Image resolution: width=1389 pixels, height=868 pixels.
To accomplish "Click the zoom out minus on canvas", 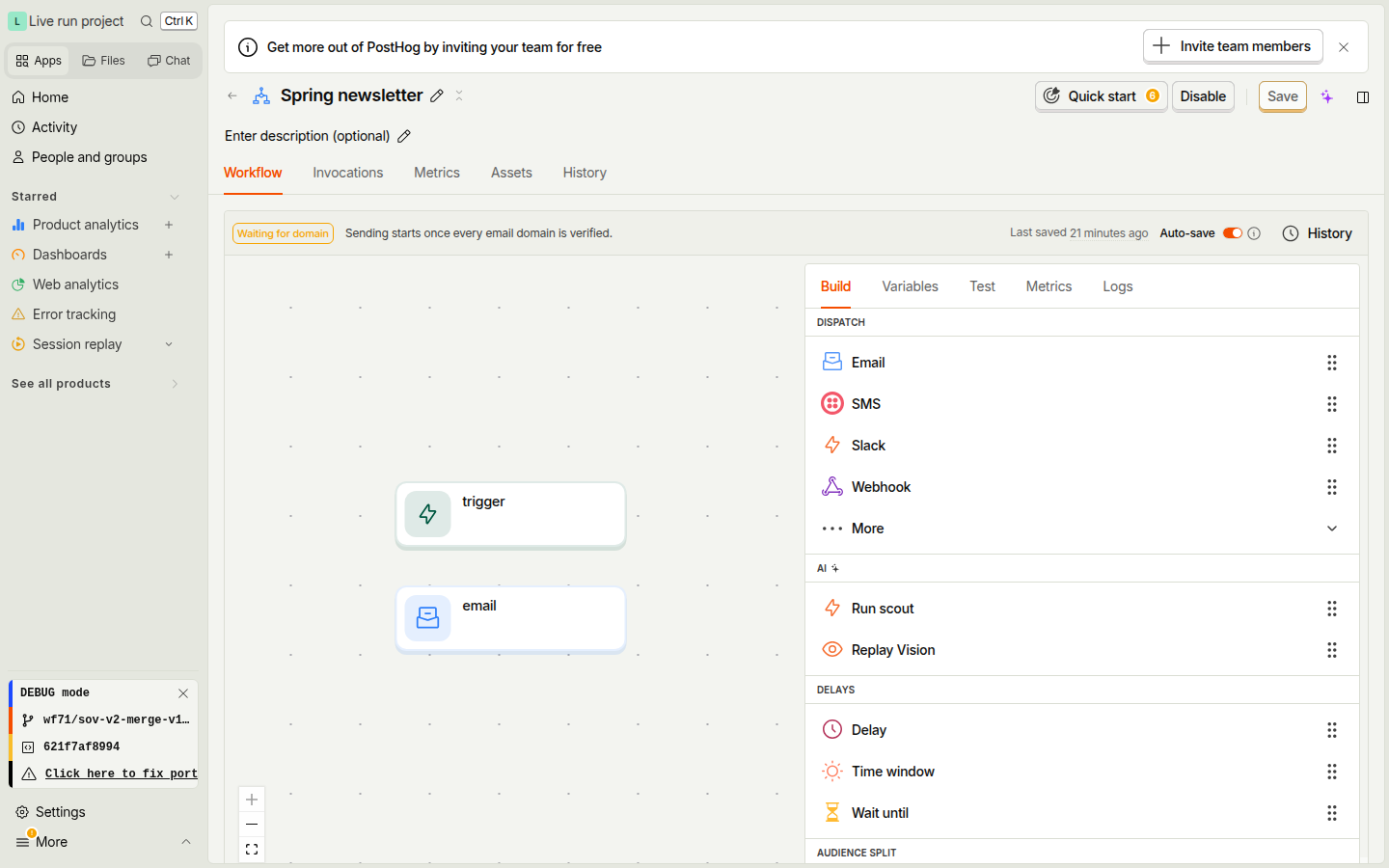I will point(252,825).
